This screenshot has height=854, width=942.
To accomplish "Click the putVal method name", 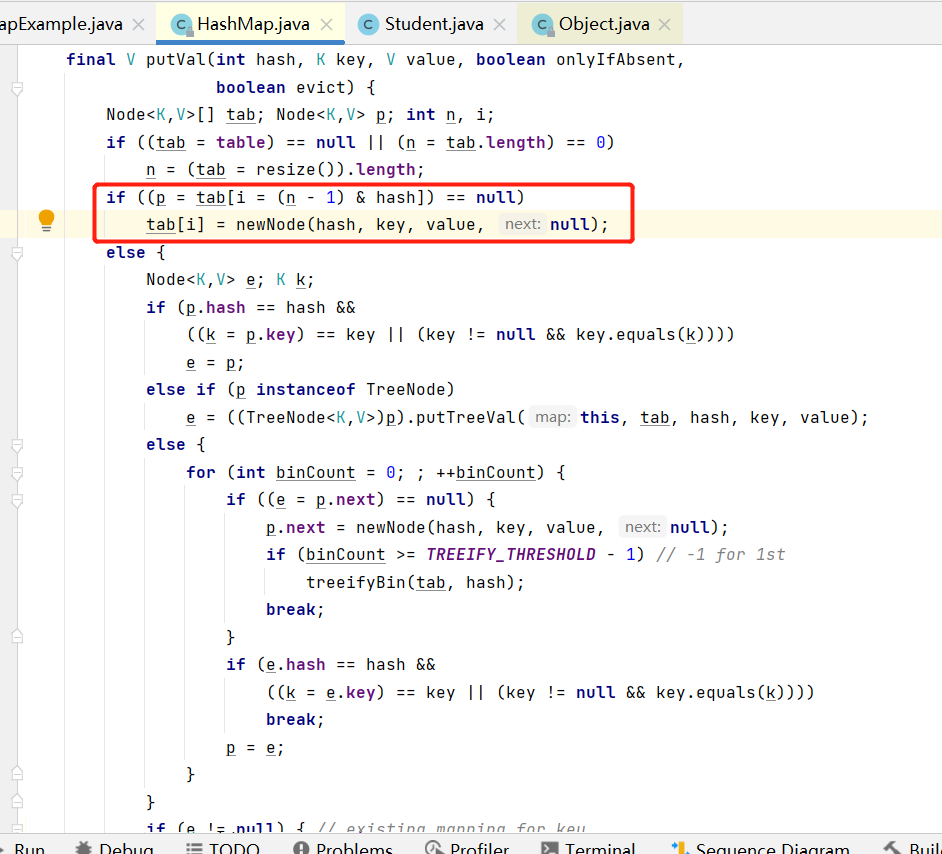I will 176,59.
